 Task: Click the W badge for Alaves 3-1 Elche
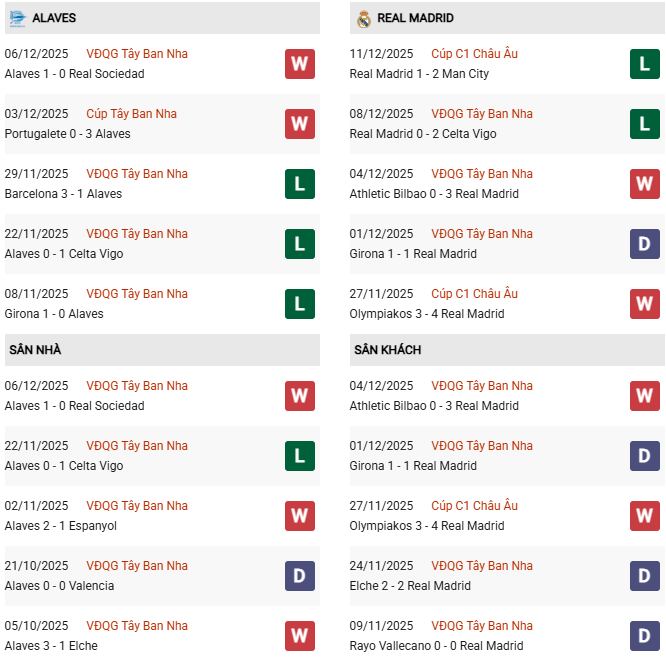[x=299, y=636]
